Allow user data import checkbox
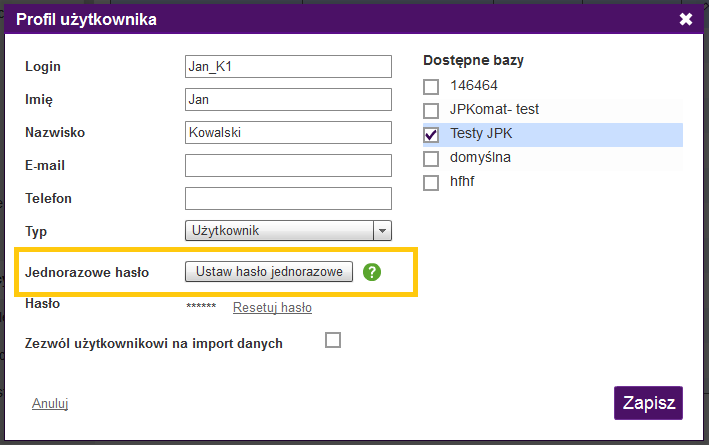Viewport: 709px width, 445px height. (333, 340)
